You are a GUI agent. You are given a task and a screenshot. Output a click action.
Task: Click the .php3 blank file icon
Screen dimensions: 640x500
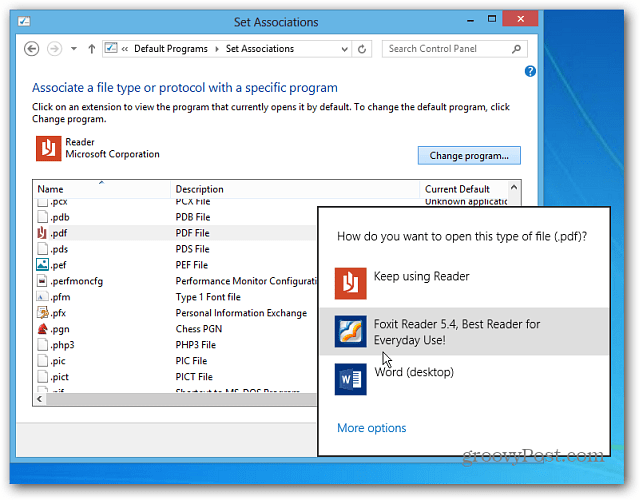point(42,344)
